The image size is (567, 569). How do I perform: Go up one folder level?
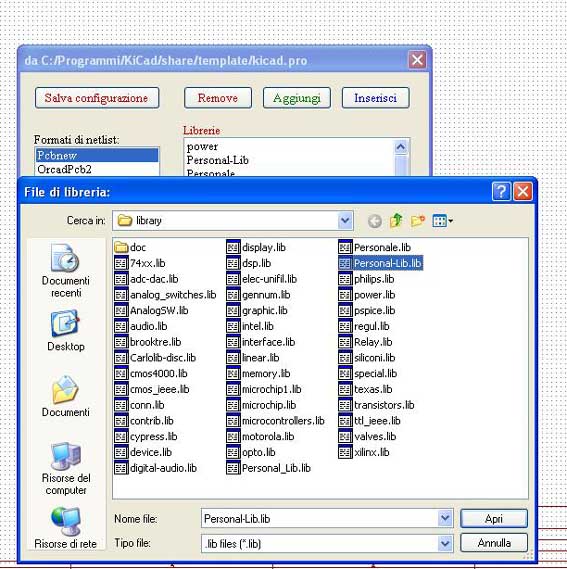(x=396, y=220)
